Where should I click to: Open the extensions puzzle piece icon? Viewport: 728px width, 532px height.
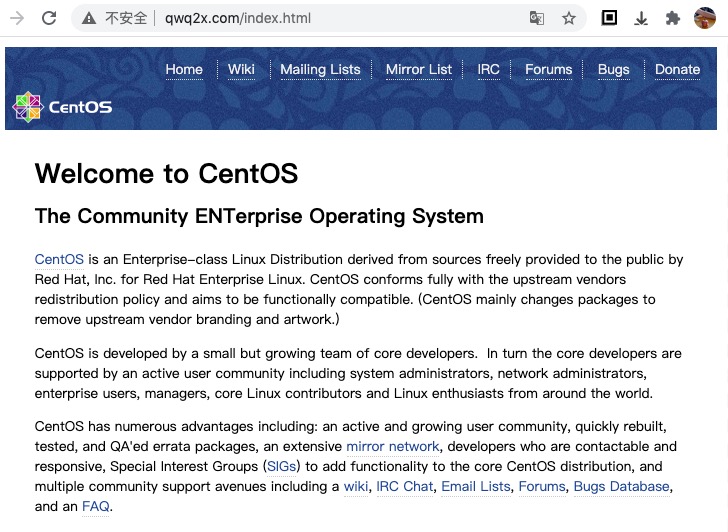(x=672, y=19)
